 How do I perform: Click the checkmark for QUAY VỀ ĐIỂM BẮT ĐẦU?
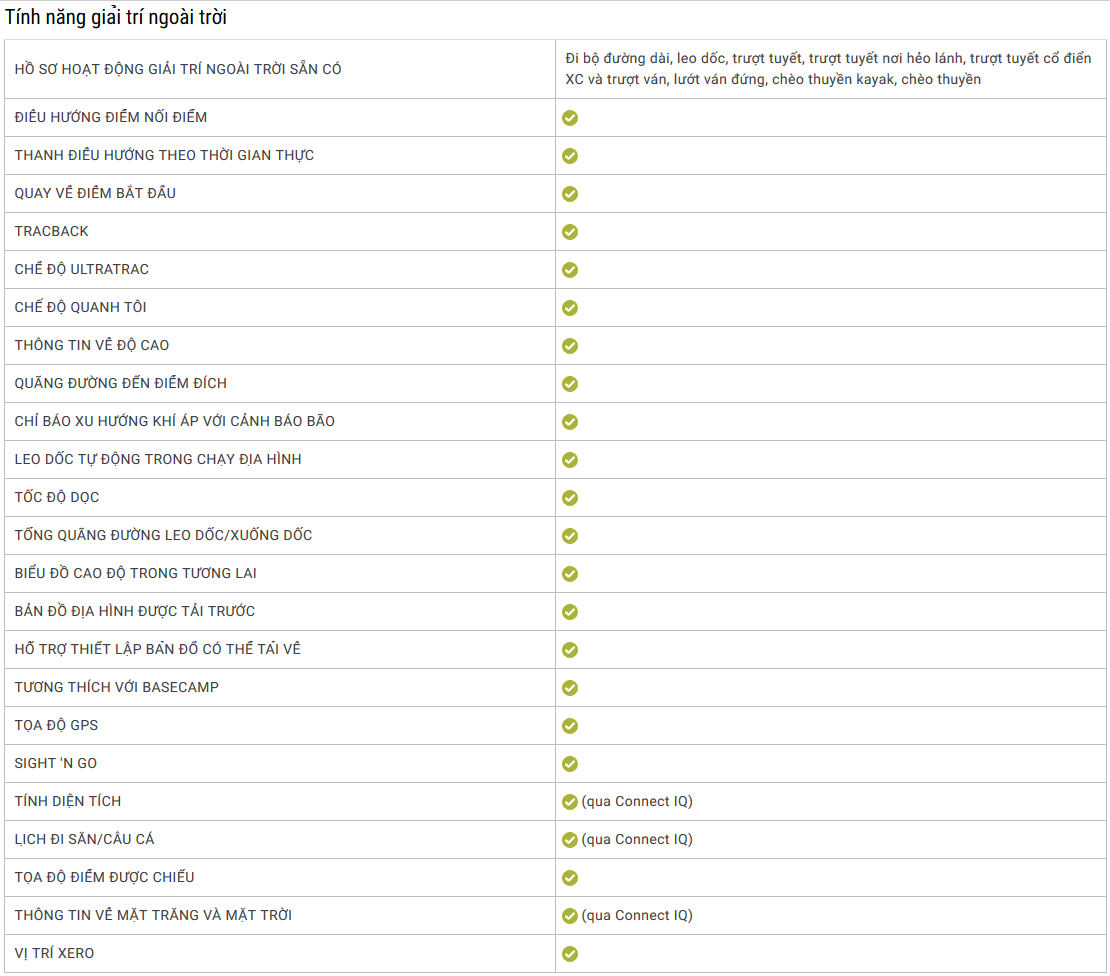[x=570, y=194]
